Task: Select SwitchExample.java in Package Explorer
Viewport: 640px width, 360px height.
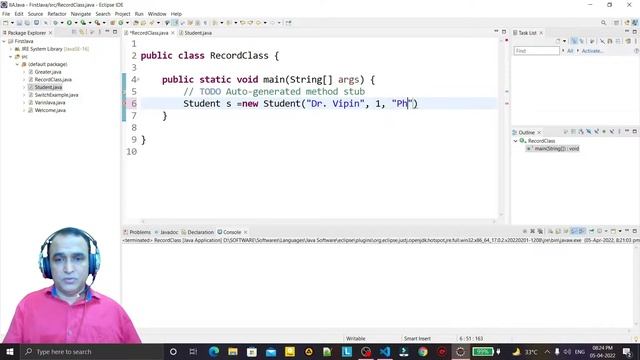Action: (56, 95)
